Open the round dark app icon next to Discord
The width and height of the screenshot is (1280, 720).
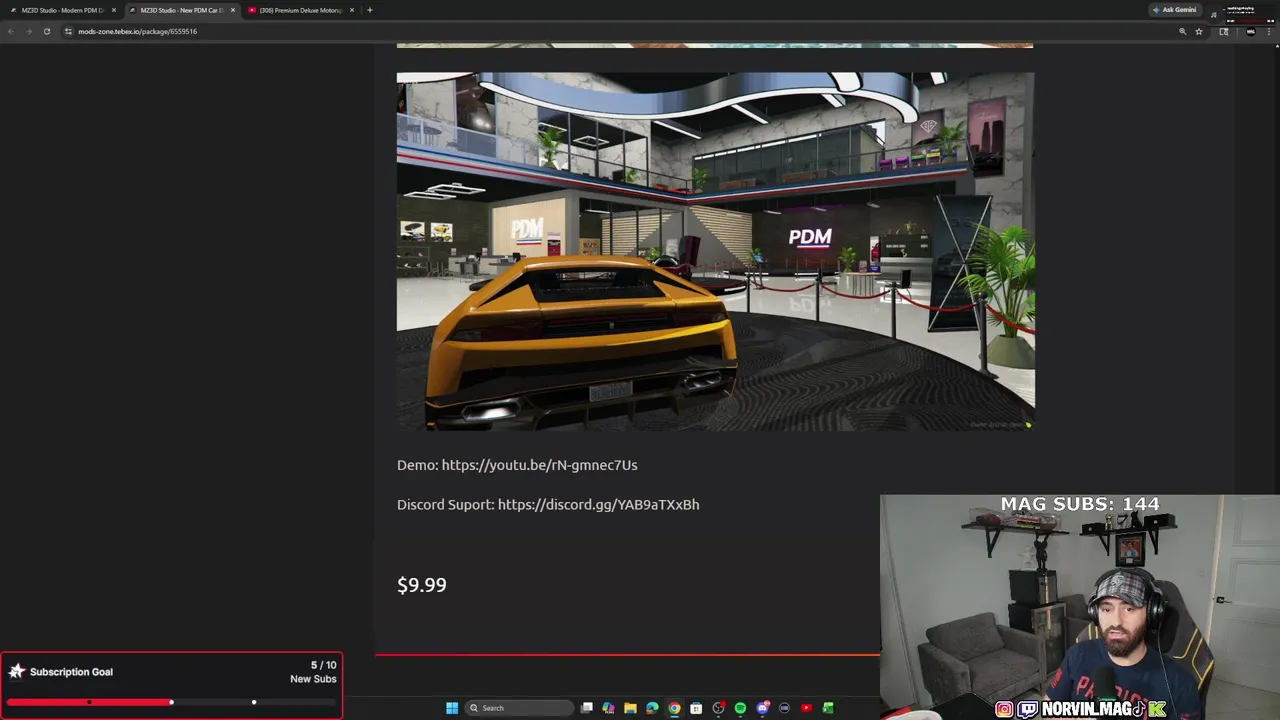(x=784, y=708)
